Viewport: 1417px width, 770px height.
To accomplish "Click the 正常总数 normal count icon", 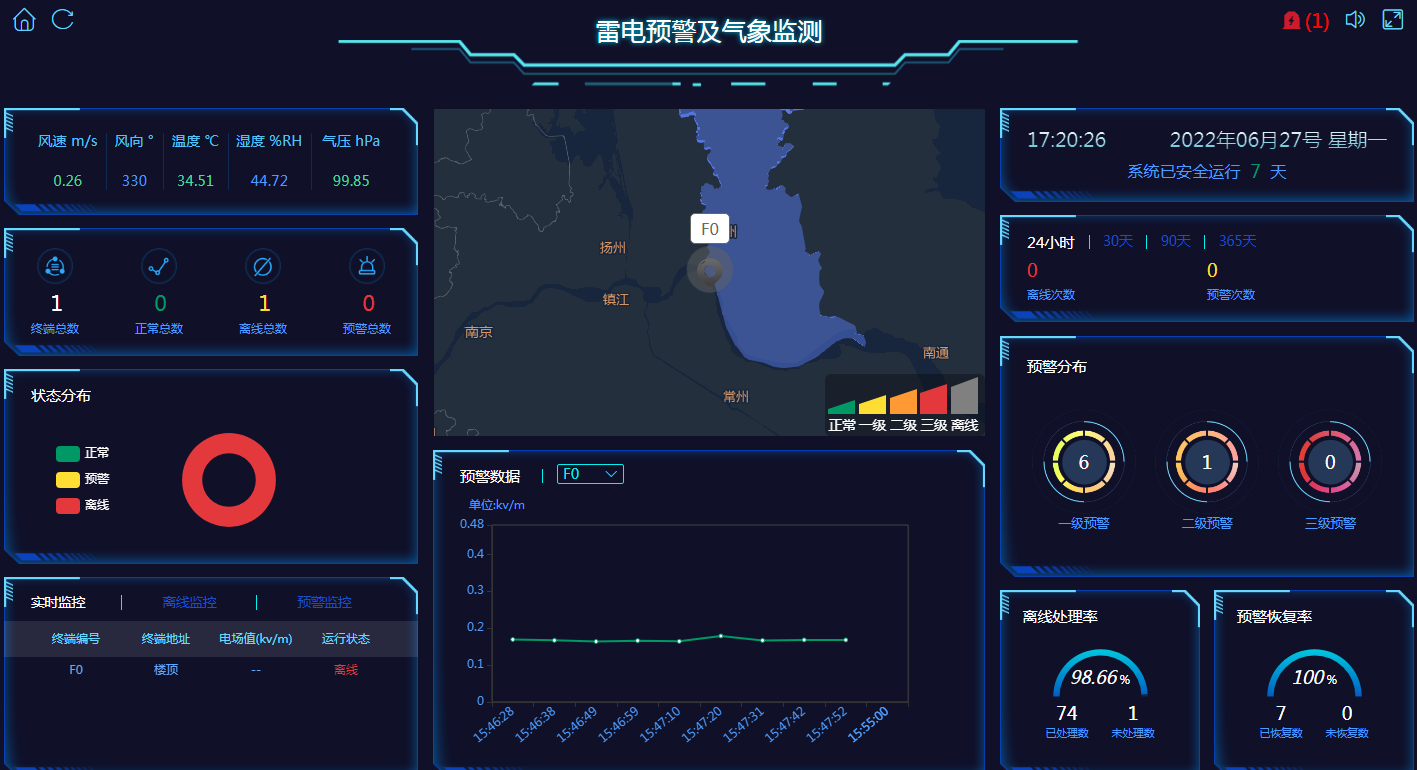I will (159, 266).
